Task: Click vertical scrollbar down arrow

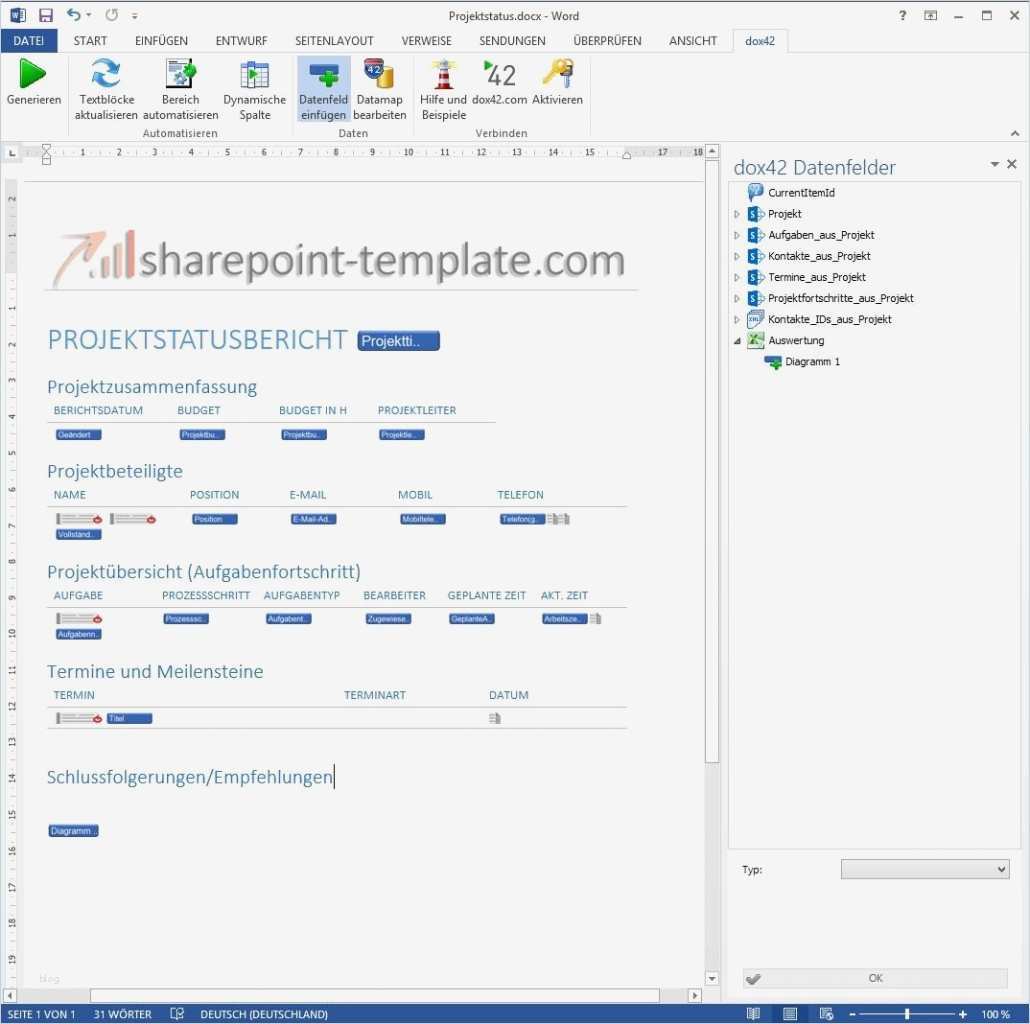Action: pos(711,978)
